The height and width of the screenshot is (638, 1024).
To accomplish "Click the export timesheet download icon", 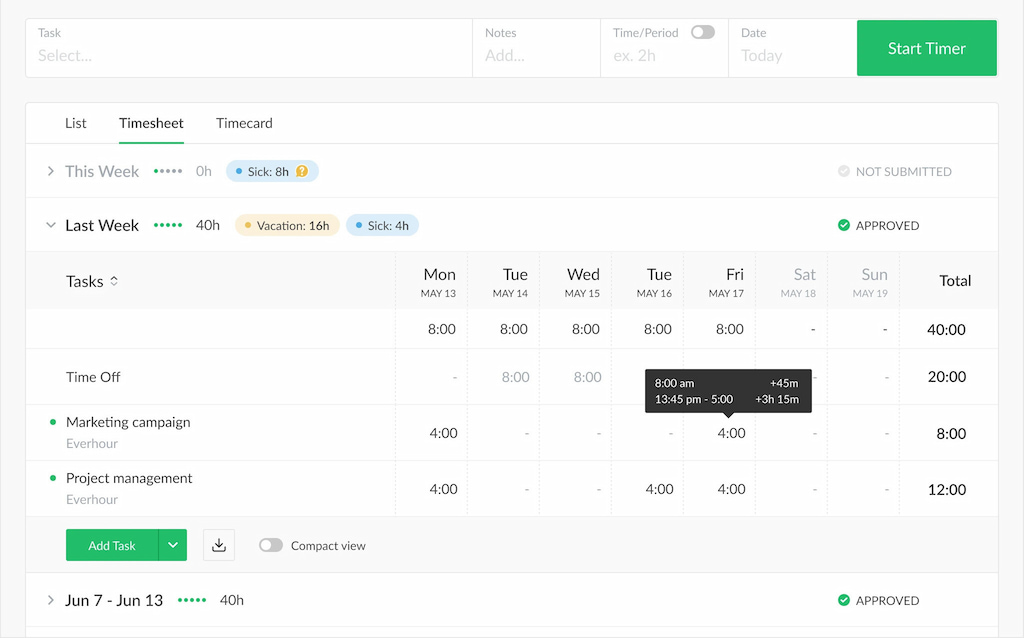I will click(x=219, y=545).
